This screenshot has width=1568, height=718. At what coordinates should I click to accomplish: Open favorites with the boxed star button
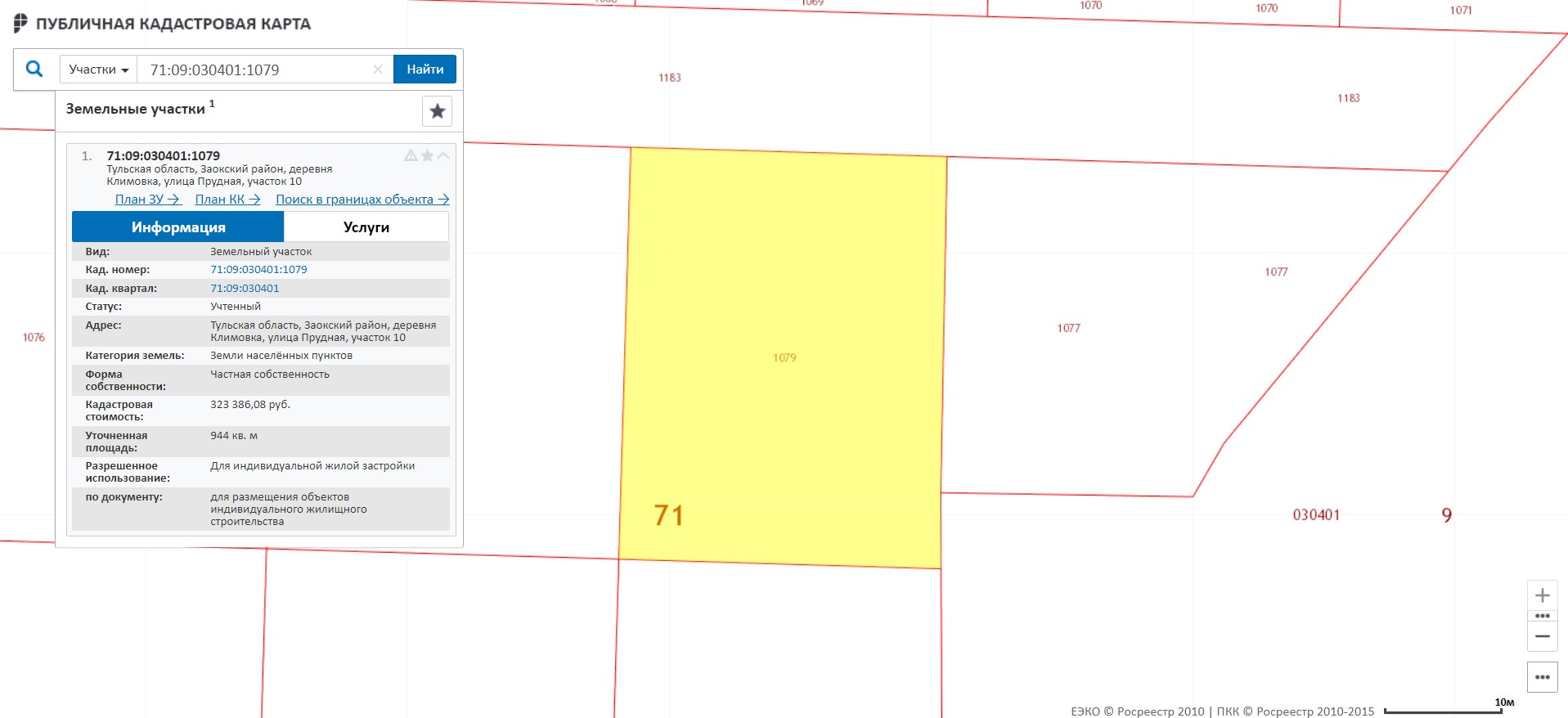(x=437, y=111)
